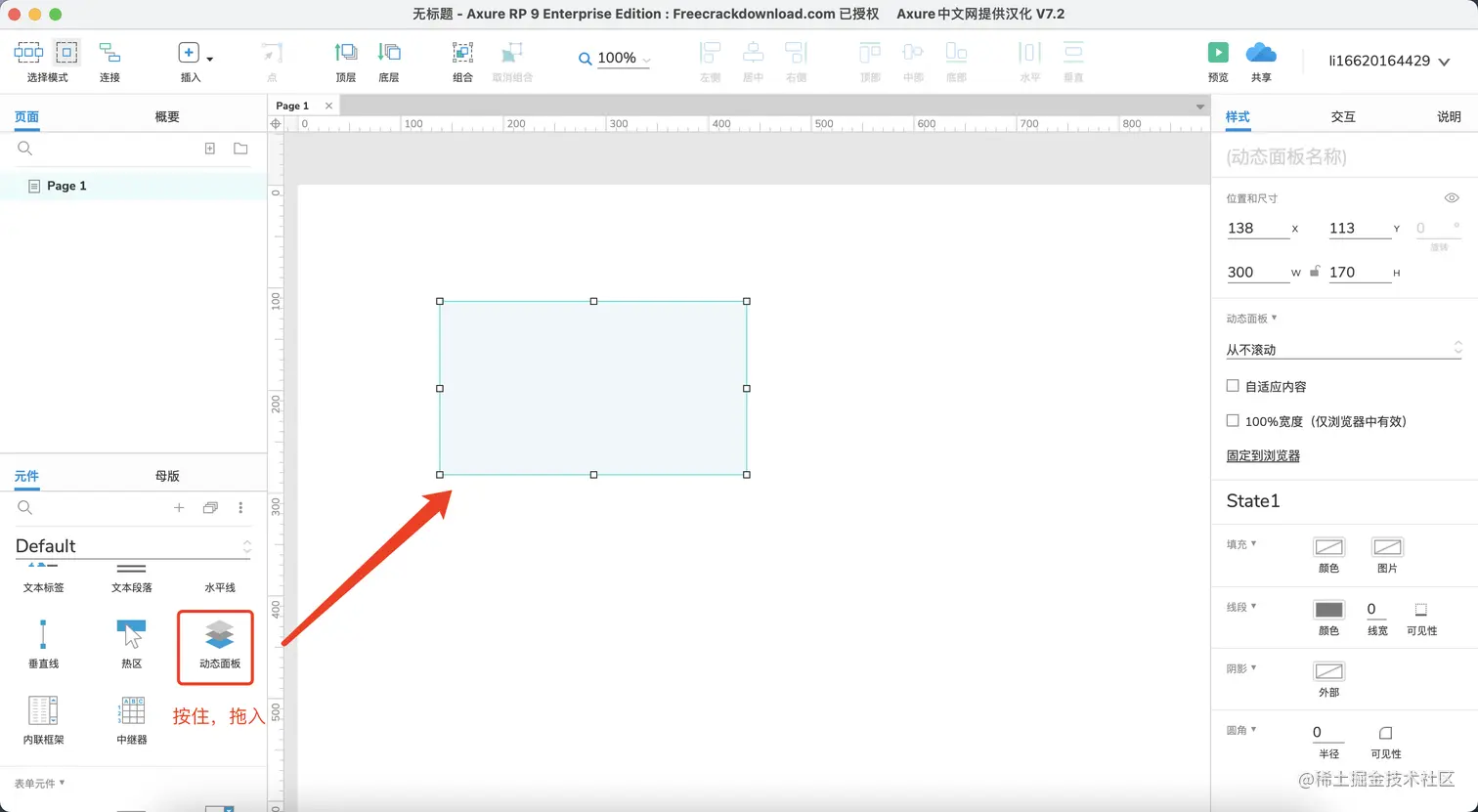Screen dimensions: 1478x812
Task: Distribute horizontally with 水平 icon
Action: point(1030,53)
